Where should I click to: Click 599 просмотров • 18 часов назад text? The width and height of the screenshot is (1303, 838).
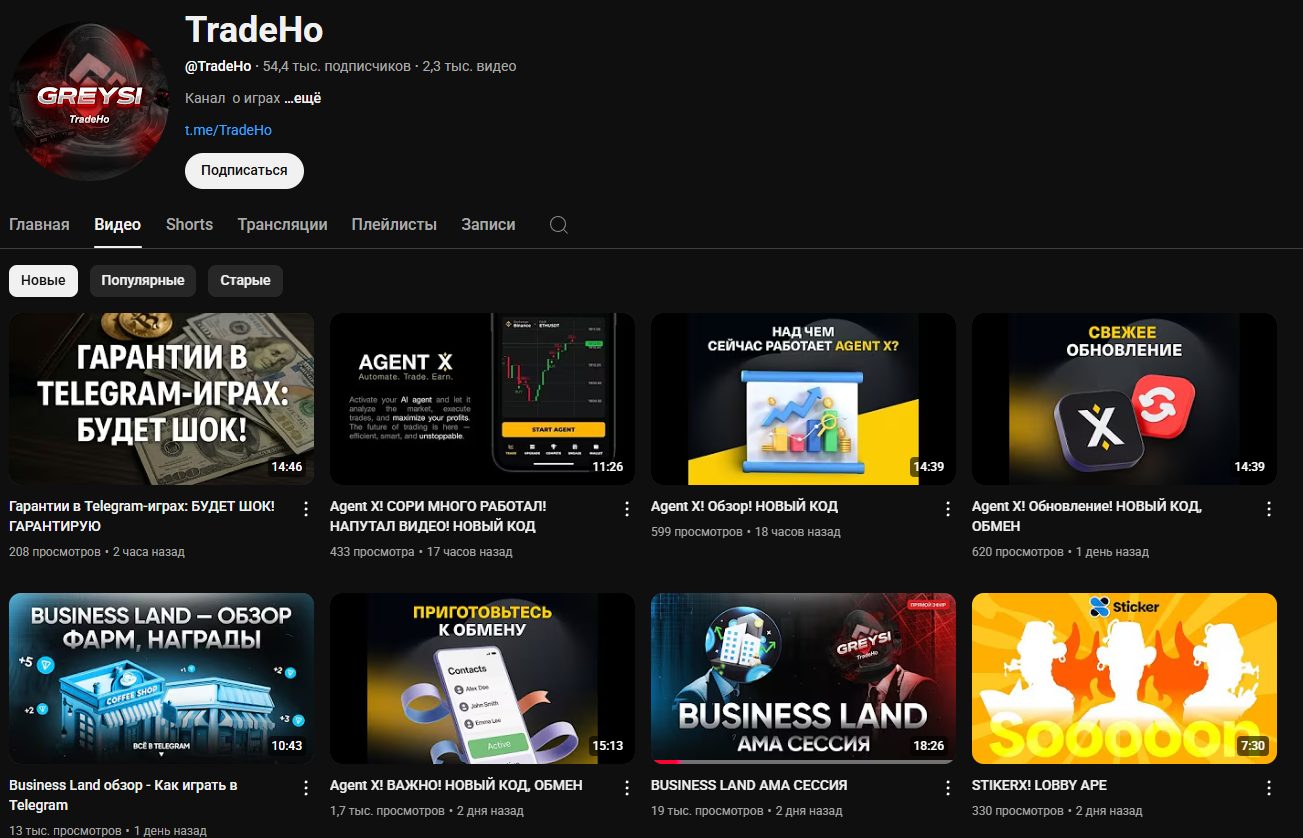[746, 532]
